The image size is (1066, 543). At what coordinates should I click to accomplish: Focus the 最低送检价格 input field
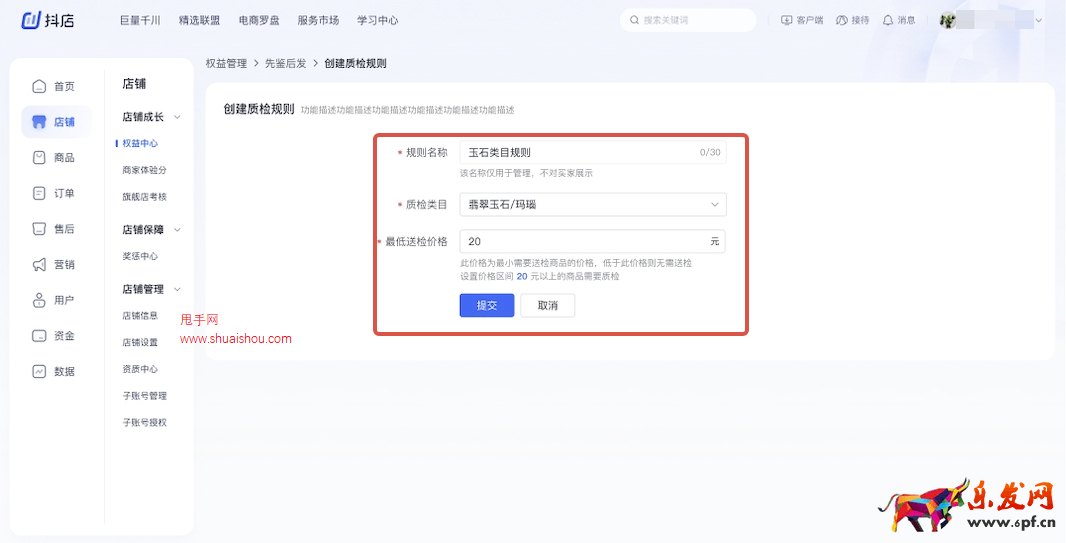[x=593, y=241]
